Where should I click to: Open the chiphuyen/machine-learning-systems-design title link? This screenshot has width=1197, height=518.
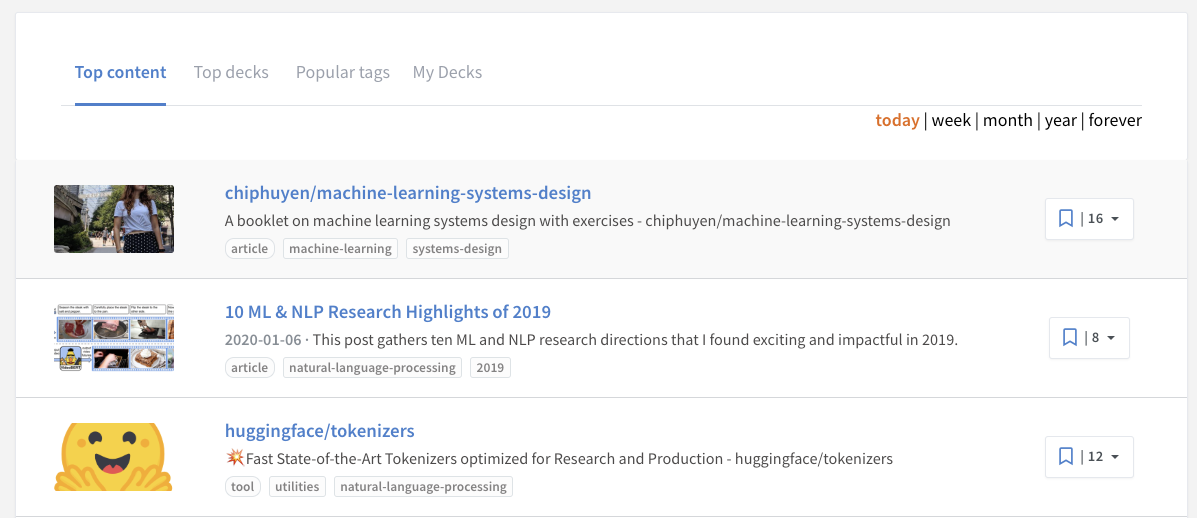pyautogui.click(x=408, y=193)
